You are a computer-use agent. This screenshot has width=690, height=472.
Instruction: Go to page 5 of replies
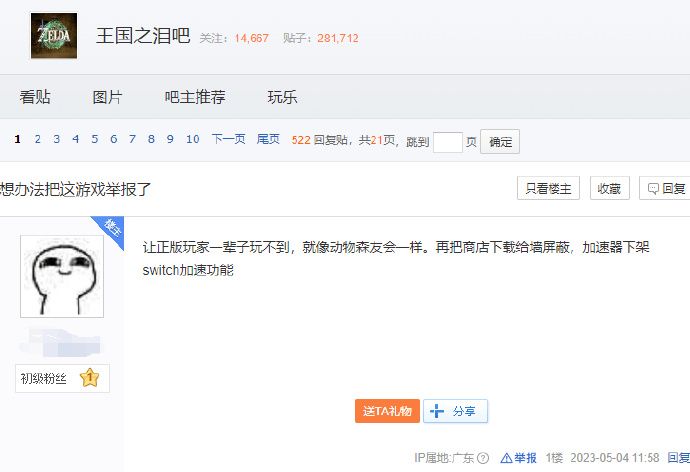tap(95, 139)
